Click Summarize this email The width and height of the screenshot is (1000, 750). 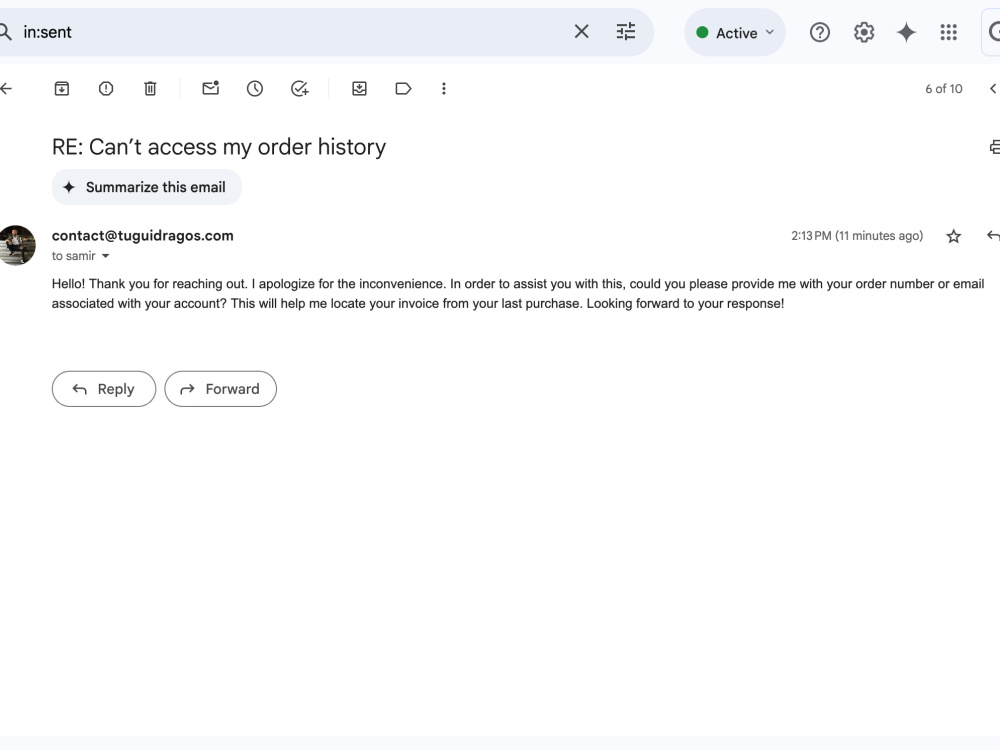(x=146, y=187)
